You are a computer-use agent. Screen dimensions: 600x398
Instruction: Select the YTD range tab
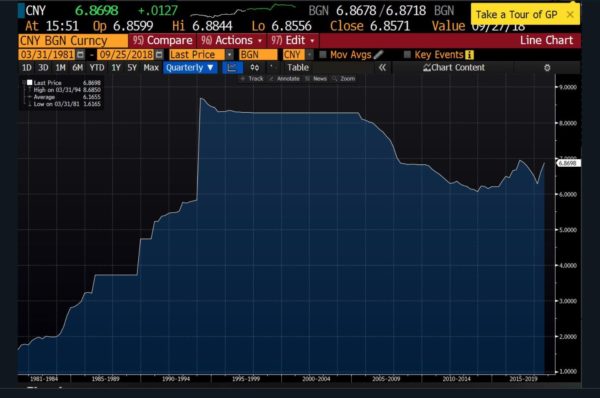point(97,68)
